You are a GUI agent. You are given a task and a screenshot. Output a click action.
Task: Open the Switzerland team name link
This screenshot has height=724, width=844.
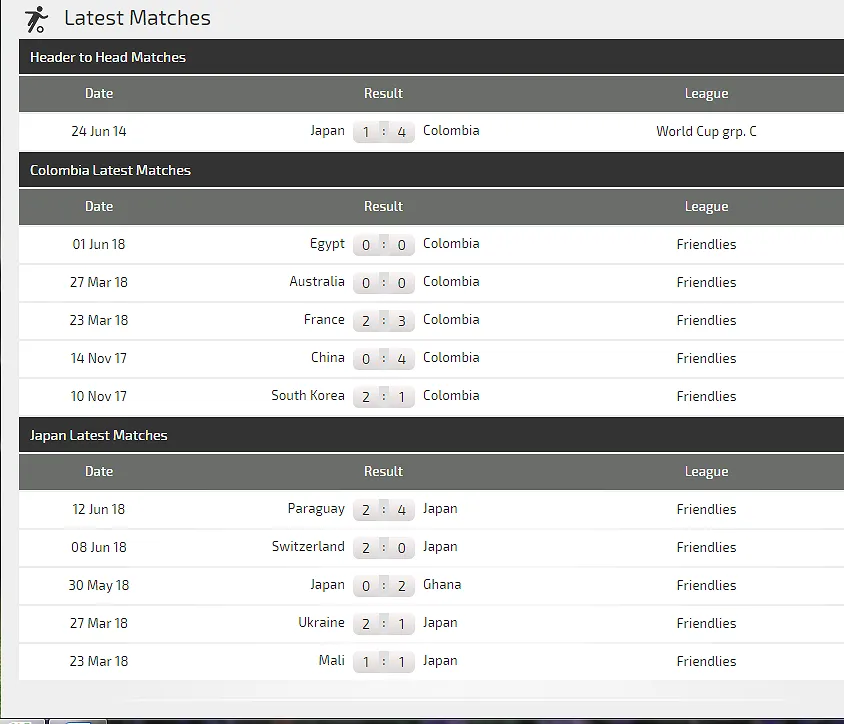tap(308, 546)
